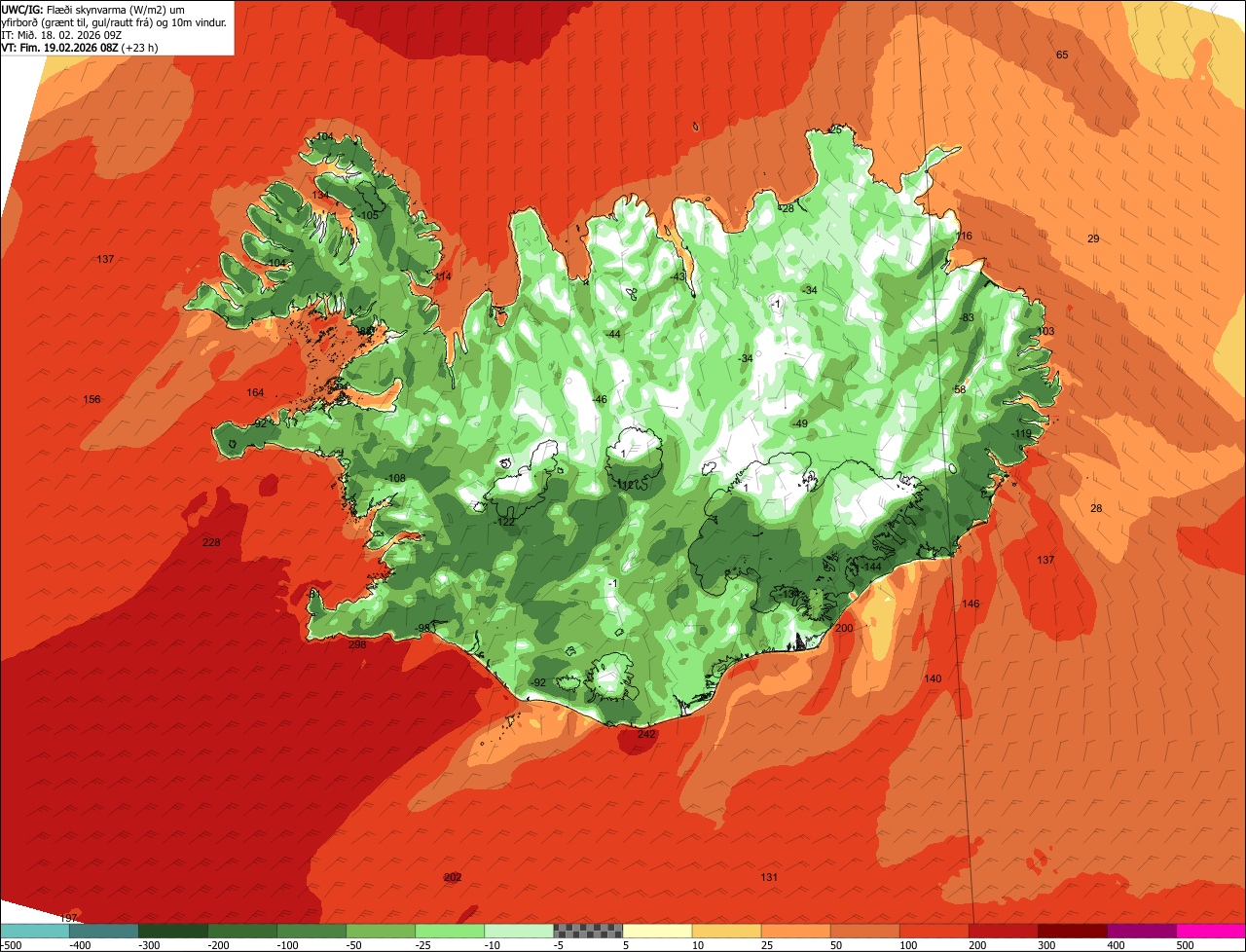Image resolution: width=1246 pixels, height=952 pixels.
Task: Click the legend swatch between -400 and -300
Action: pyautogui.click(x=103, y=931)
